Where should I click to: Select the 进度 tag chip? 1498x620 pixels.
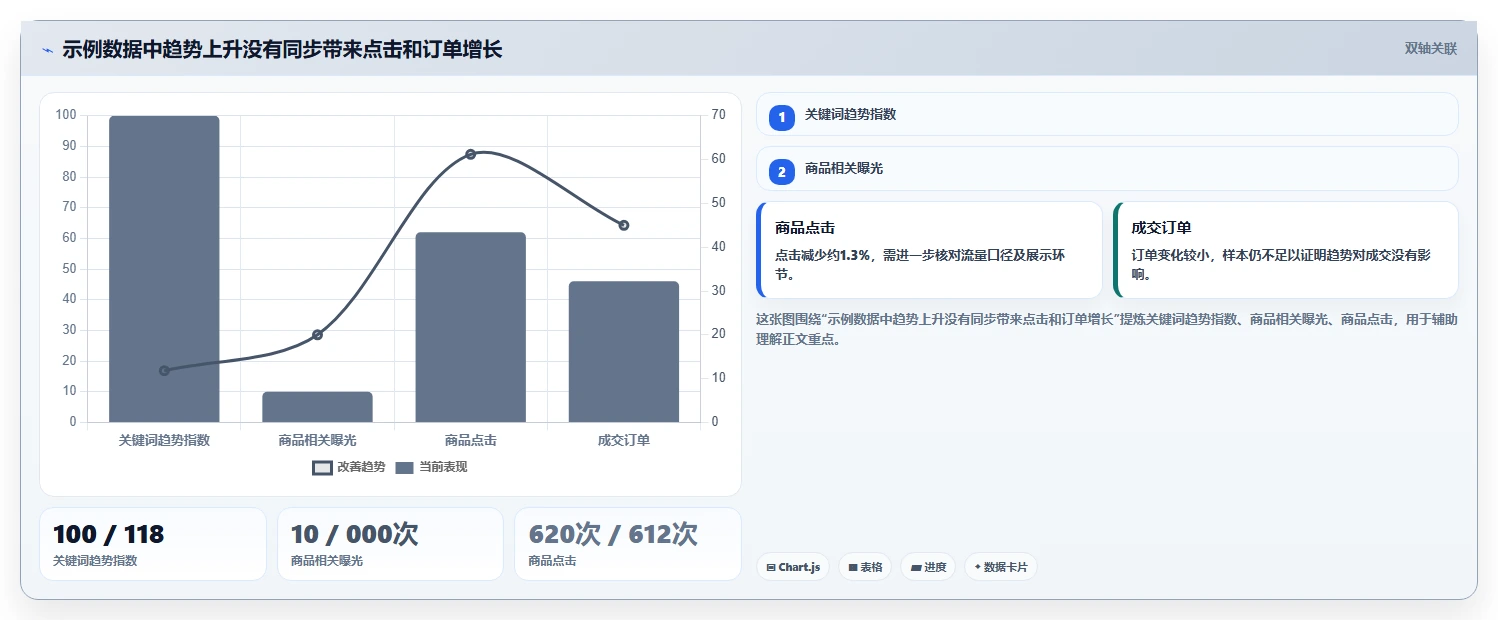pos(928,567)
